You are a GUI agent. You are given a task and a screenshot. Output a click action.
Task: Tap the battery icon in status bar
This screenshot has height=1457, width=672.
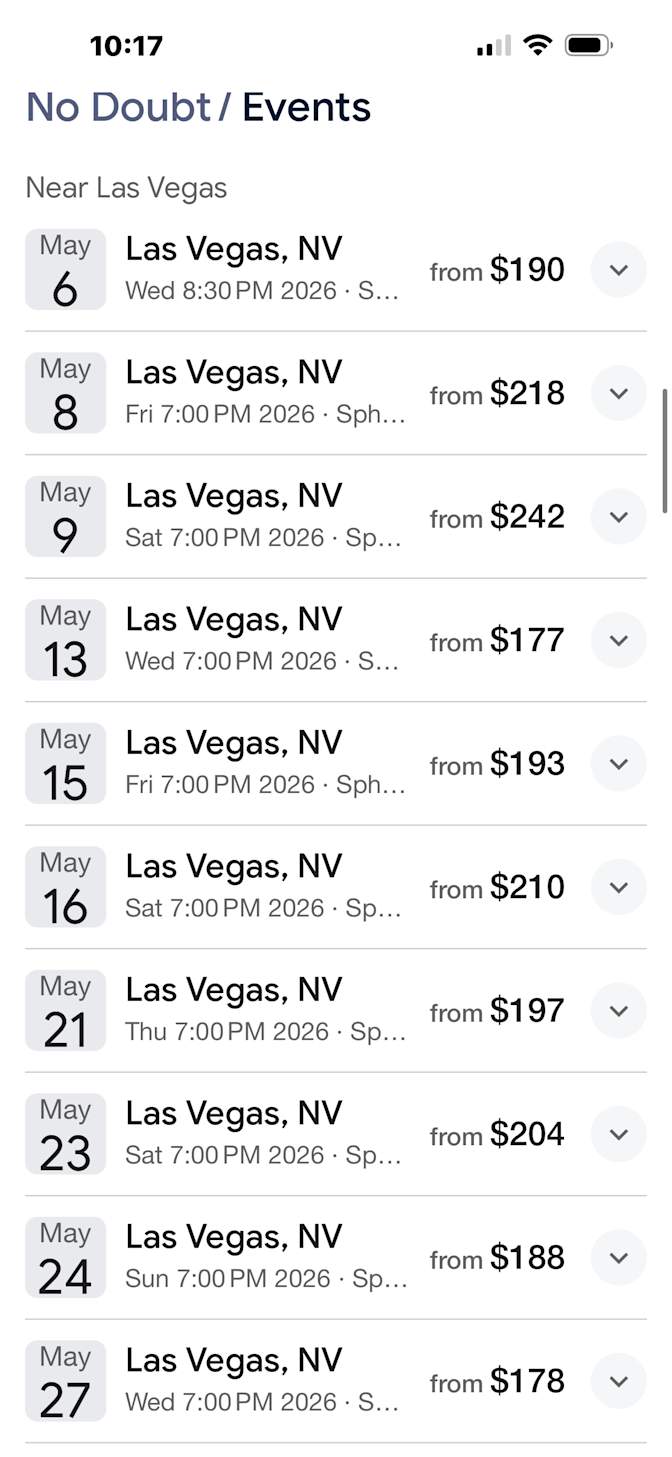pyautogui.click(x=588, y=45)
